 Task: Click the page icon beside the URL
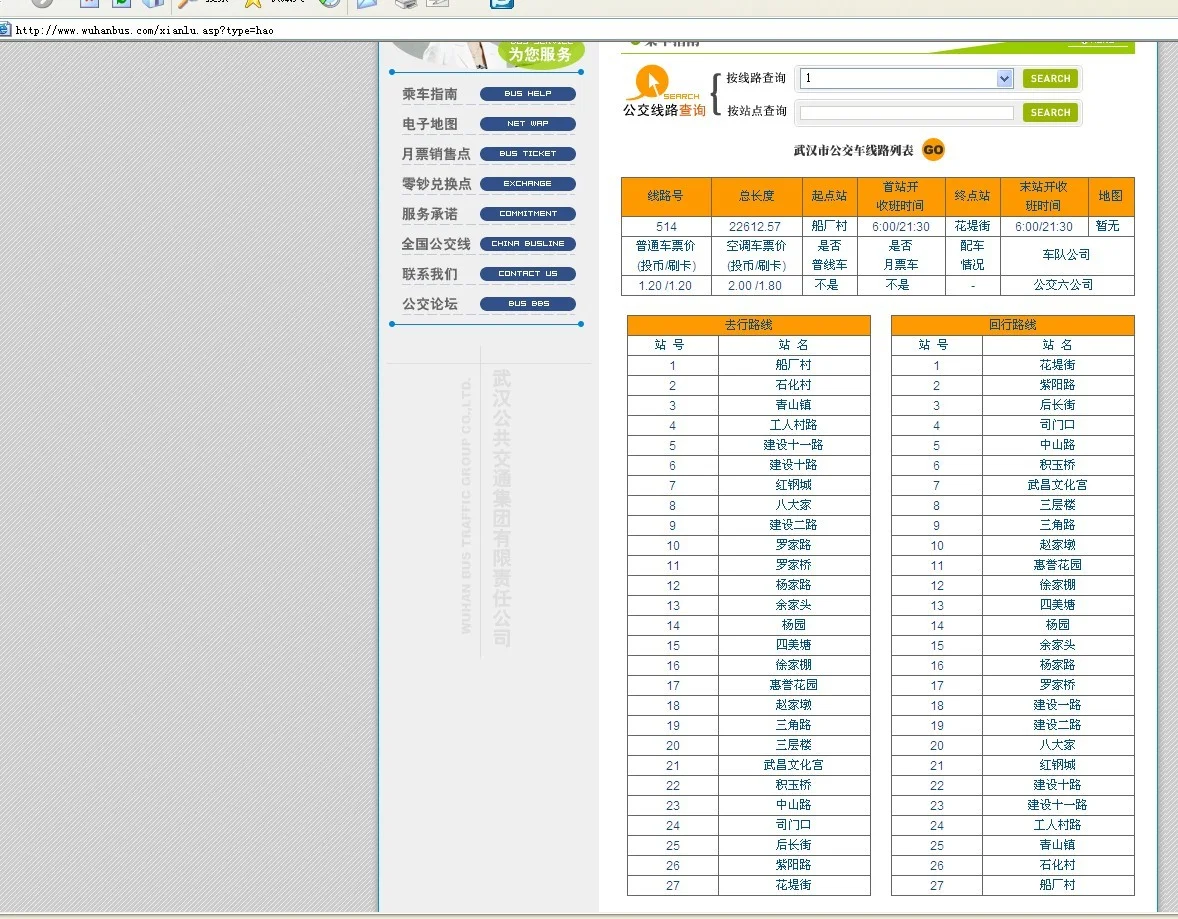coord(5,30)
